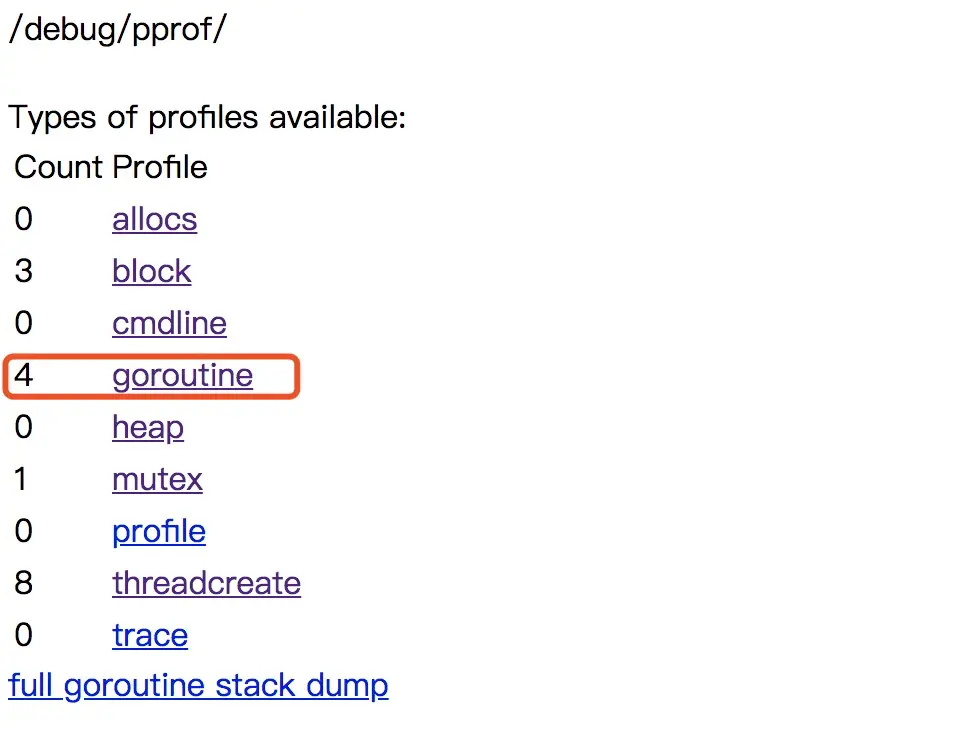Open the cmdline link
978x732 pixels.
click(x=169, y=324)
